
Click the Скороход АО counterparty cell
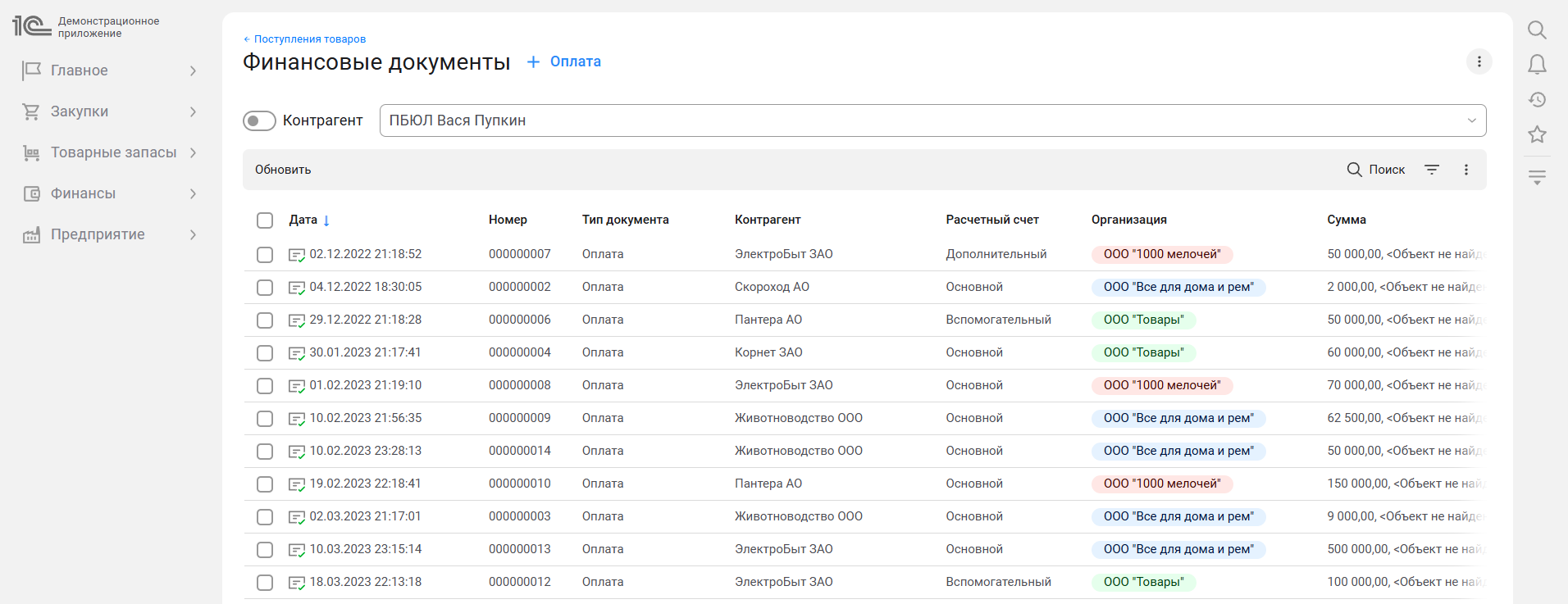[772, 287]
